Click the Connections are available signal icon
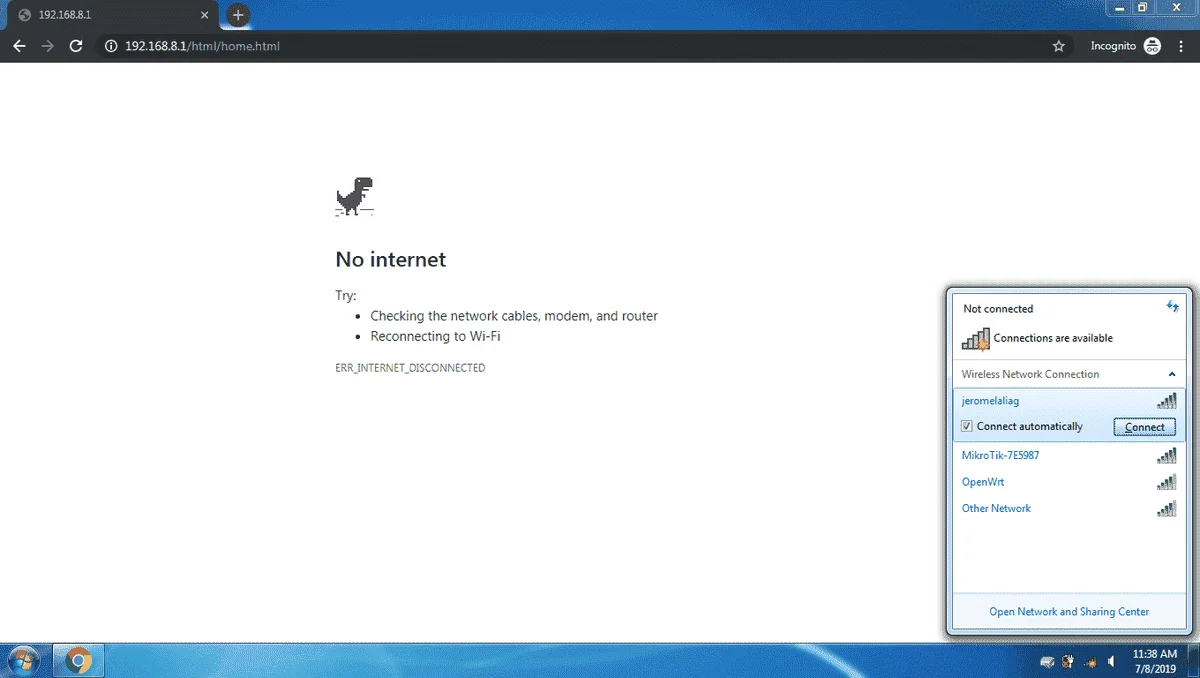The height and width of the screenshot is (678, 1200). click(x=975, y=339)
